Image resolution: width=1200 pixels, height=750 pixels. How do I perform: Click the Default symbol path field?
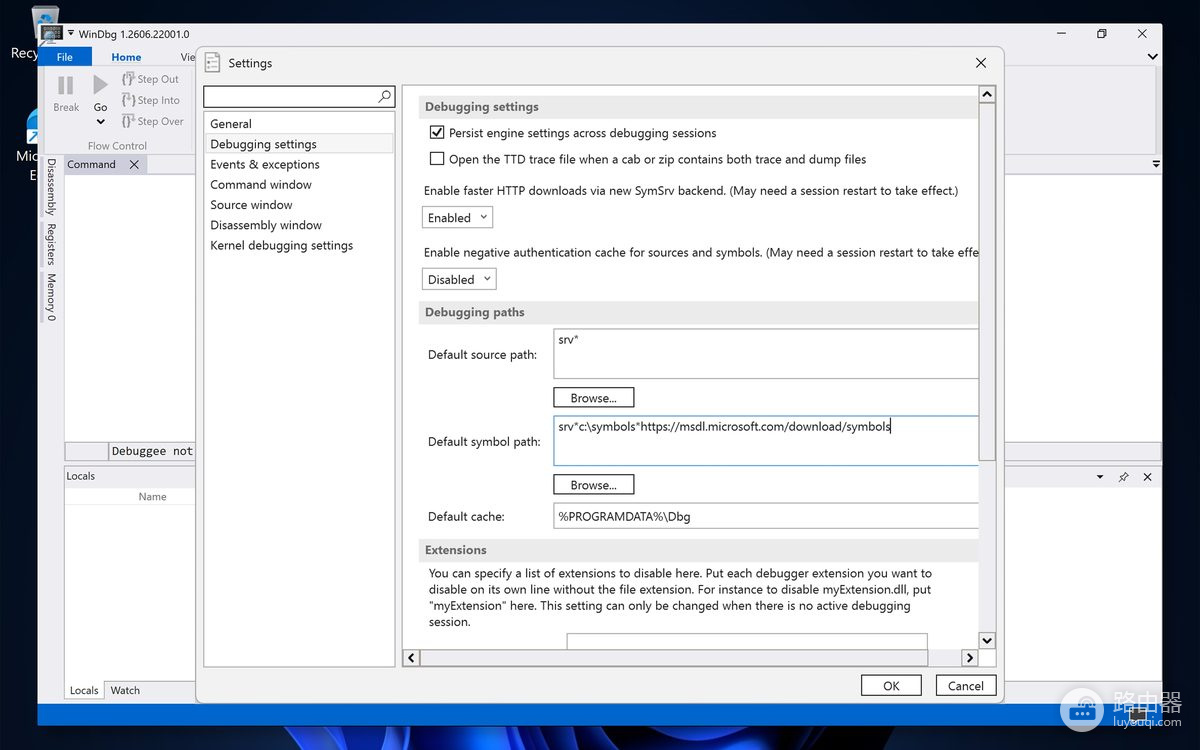(x=765, y=441)
